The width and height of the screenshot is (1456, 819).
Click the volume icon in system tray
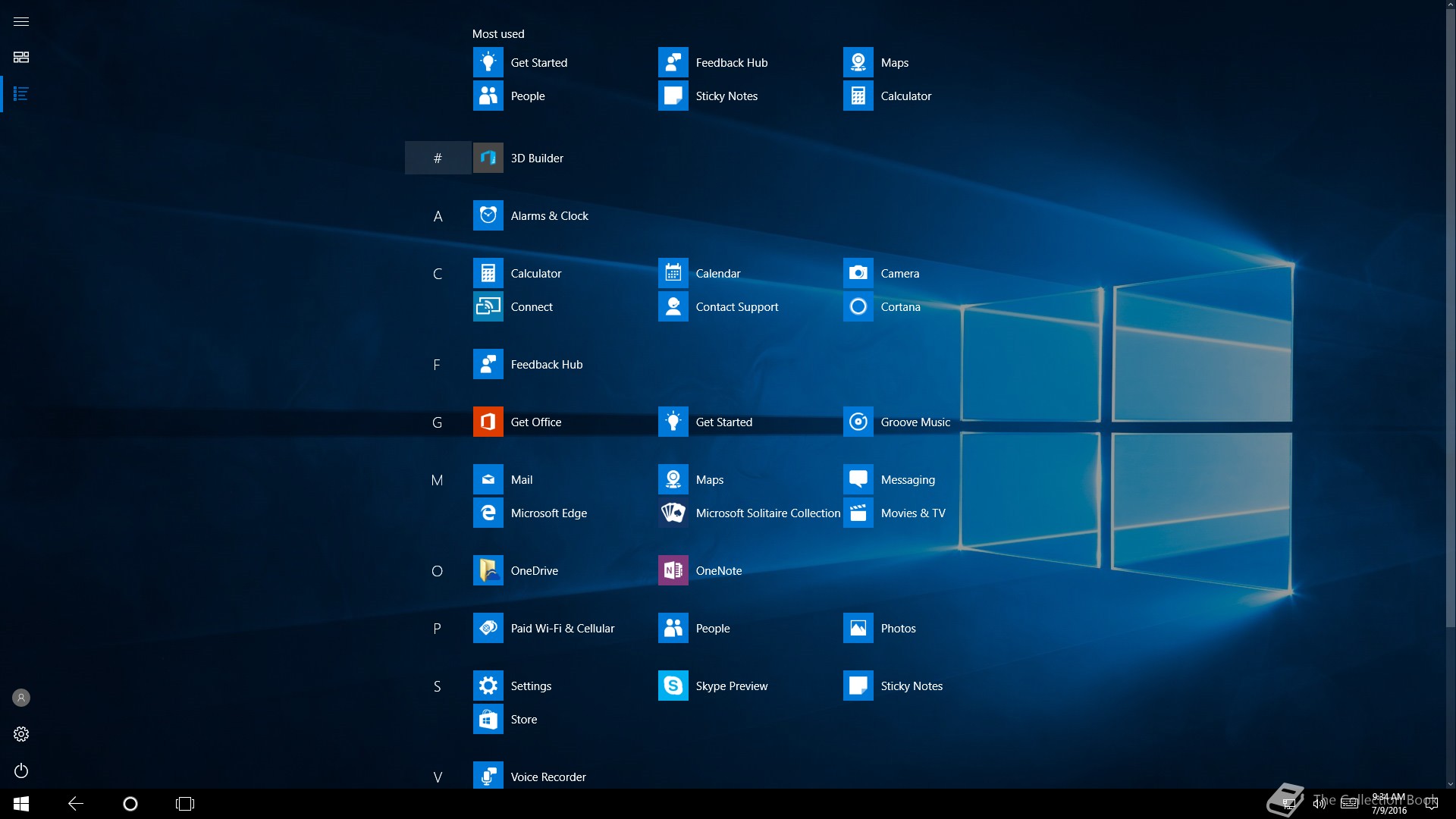(1319, 804)
